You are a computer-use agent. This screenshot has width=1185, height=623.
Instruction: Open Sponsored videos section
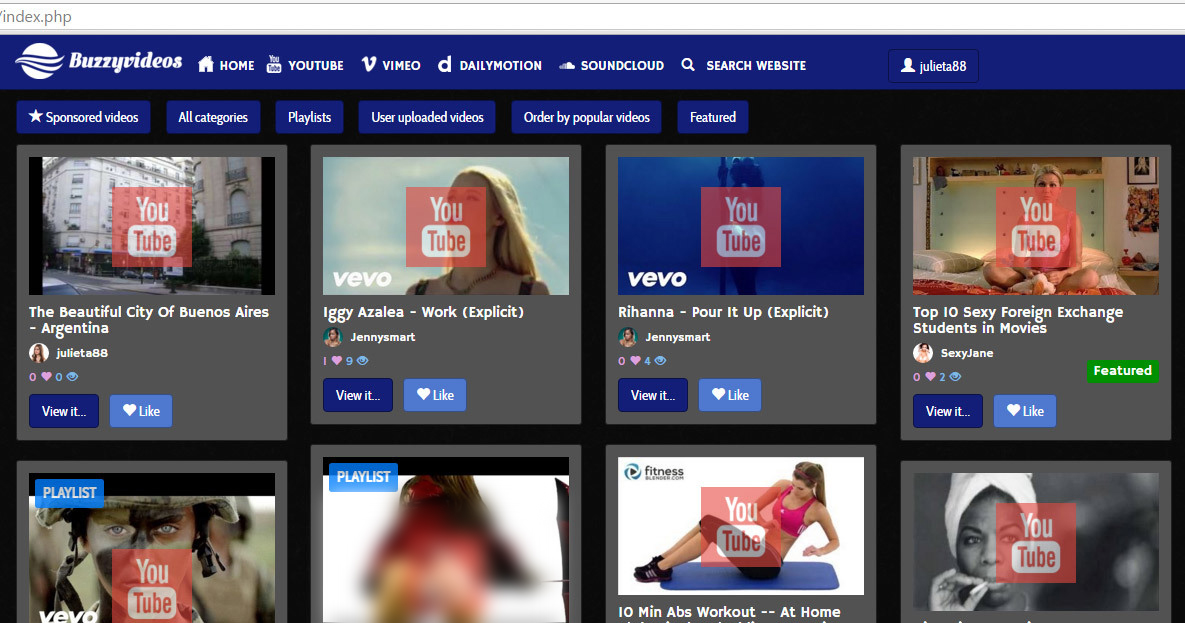[x=83, y=117]
